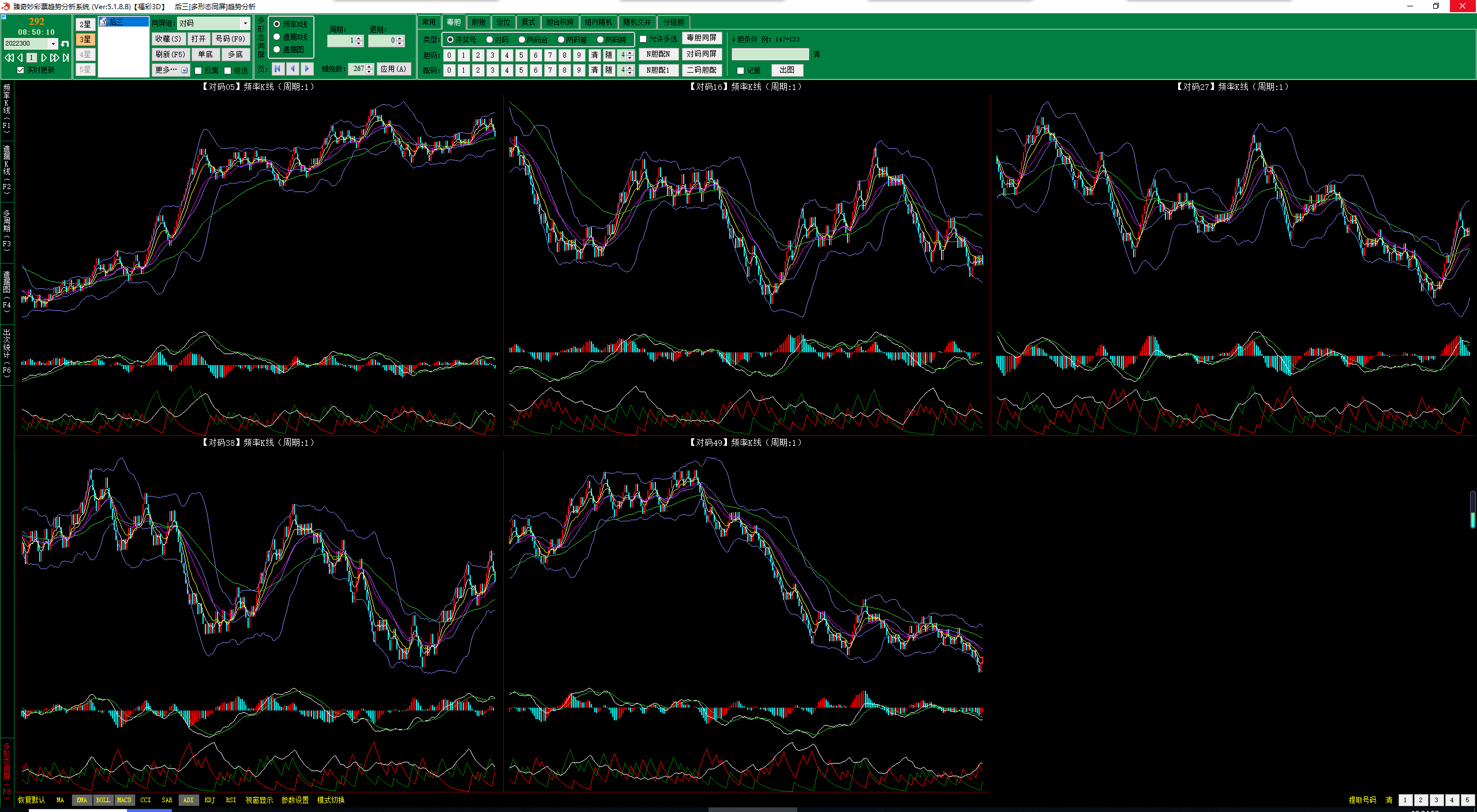Go to the next page with the blue right arrow
The width and height of the screenshot is (1477, 812).
click(307, 69)
